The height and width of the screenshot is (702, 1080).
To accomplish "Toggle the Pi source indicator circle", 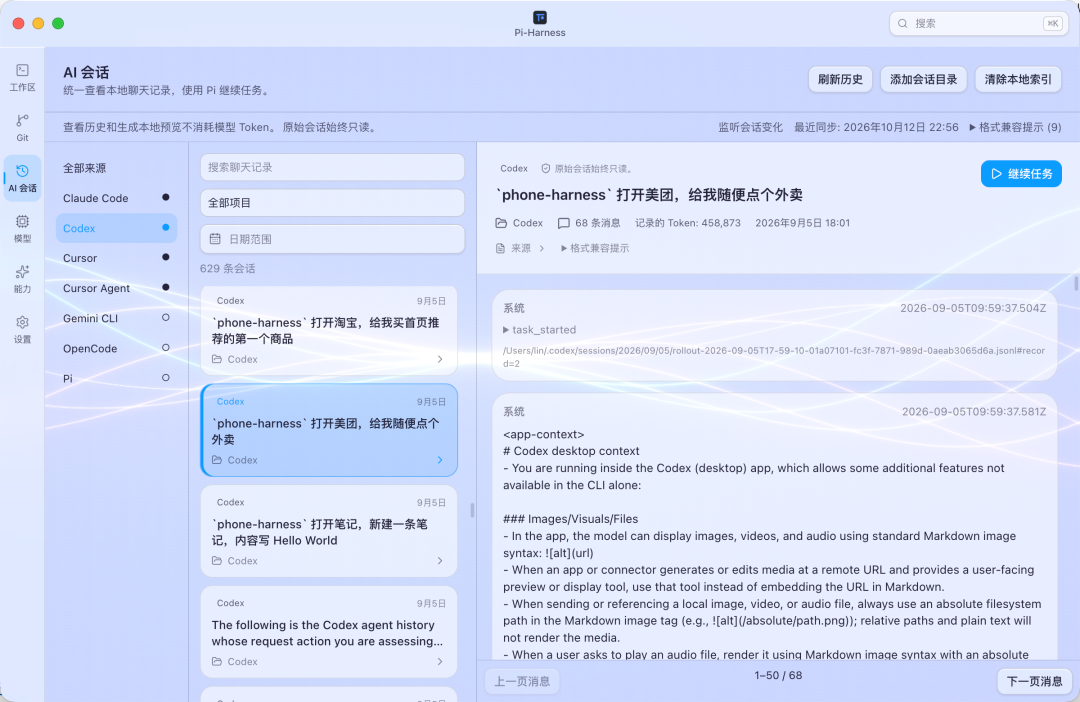I will (165, 378).
